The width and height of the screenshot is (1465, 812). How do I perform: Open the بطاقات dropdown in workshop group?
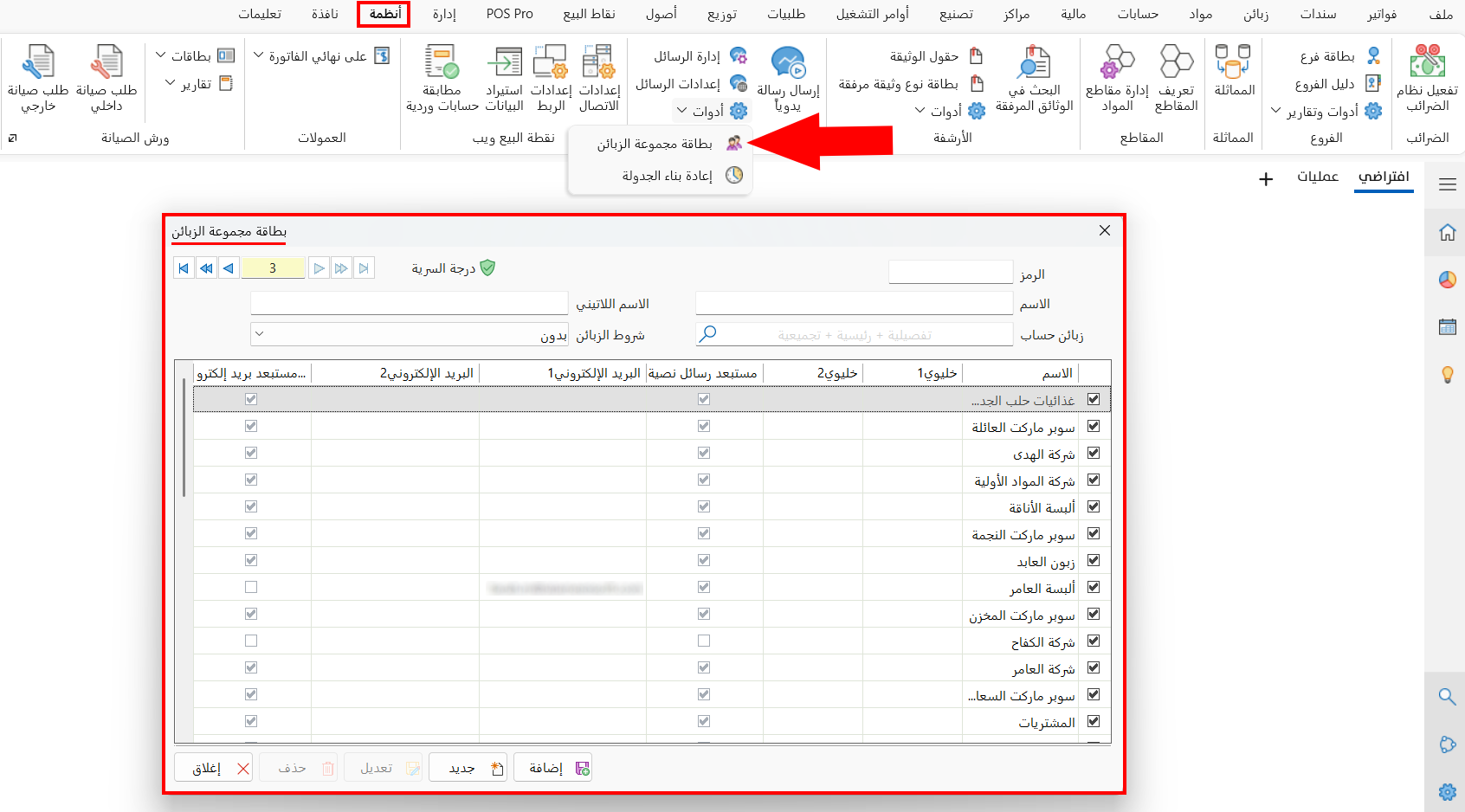(195, 56)
